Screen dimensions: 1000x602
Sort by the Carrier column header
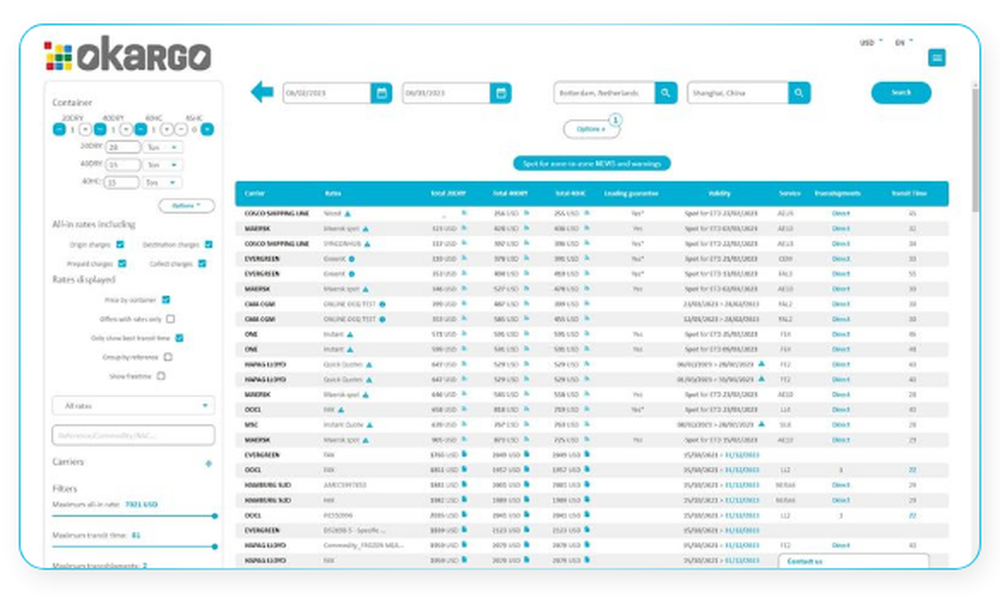point(254,193)
